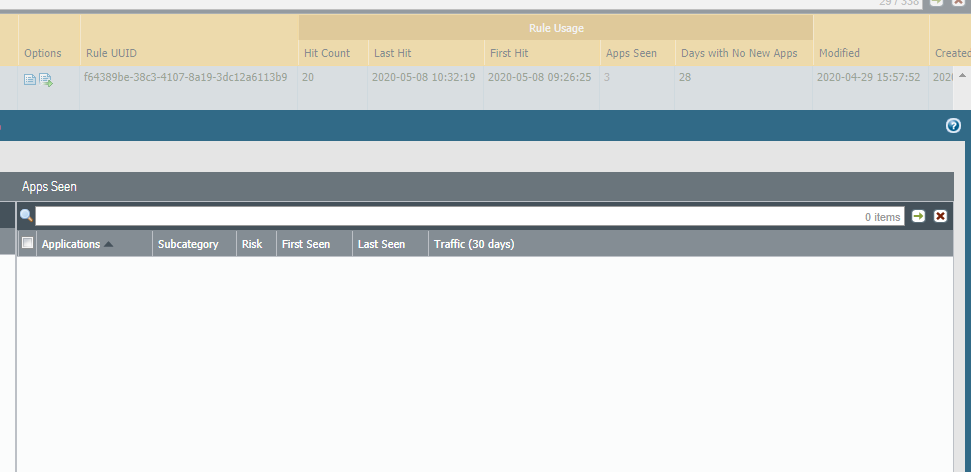This screenshot has height=472, width=971.
Task: Click the Rule Usage group header
Action: [555, 28]
